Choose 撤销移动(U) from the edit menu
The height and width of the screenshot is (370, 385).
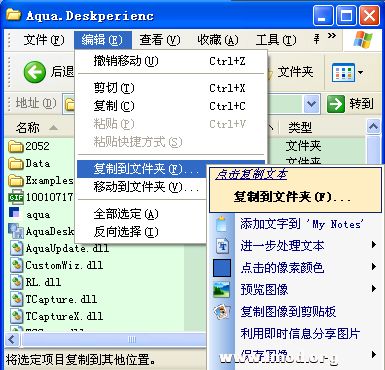click(170, 61)
